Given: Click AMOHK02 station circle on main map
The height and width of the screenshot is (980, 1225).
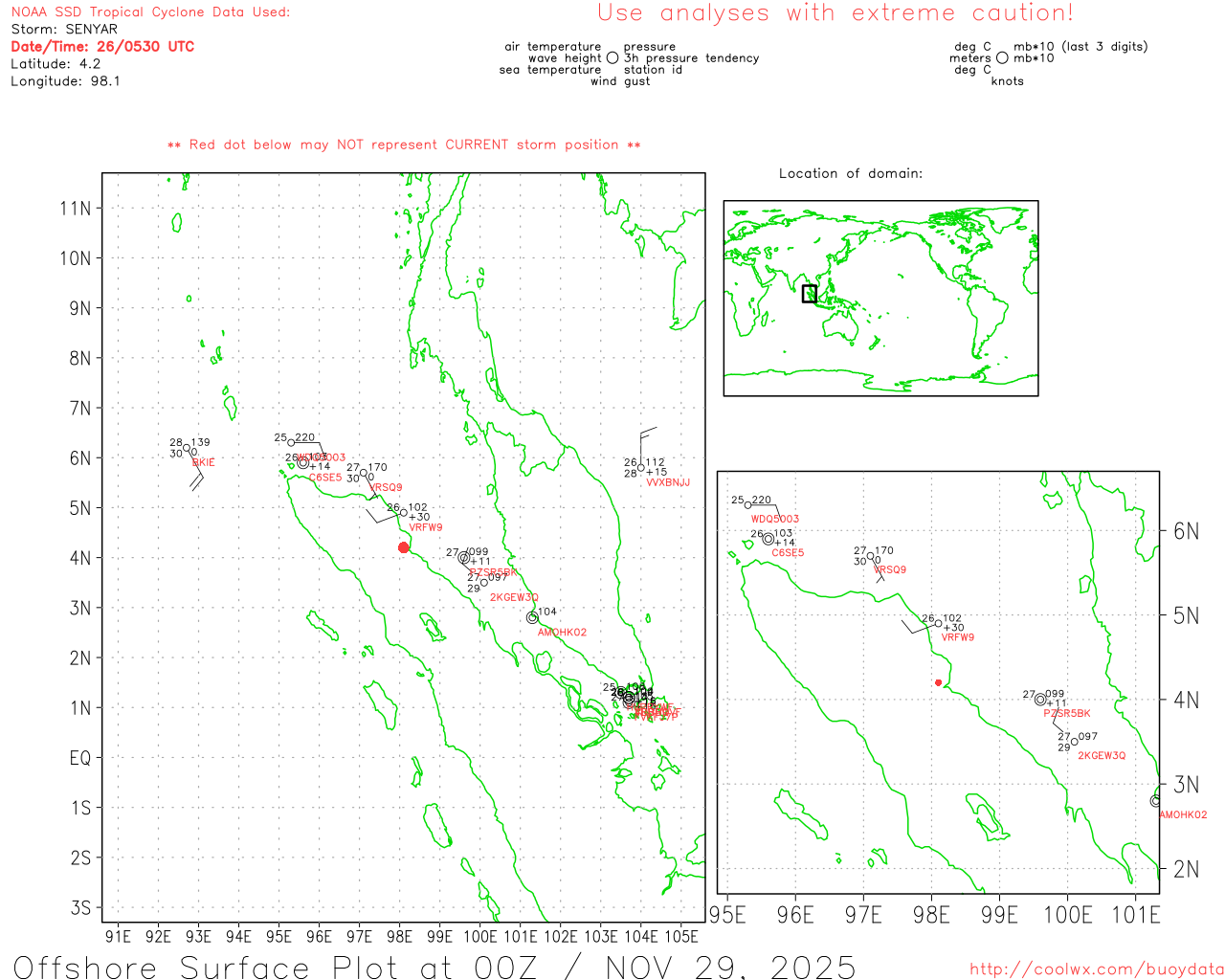Looking at the screenshot, I should [532, 617].
